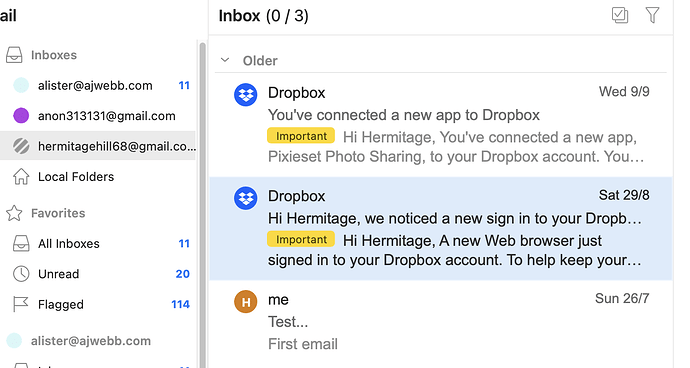Click the Inboxes tray icon
Image resolution: width=690 pixels, height=368 pixels.
click(14, 55)
